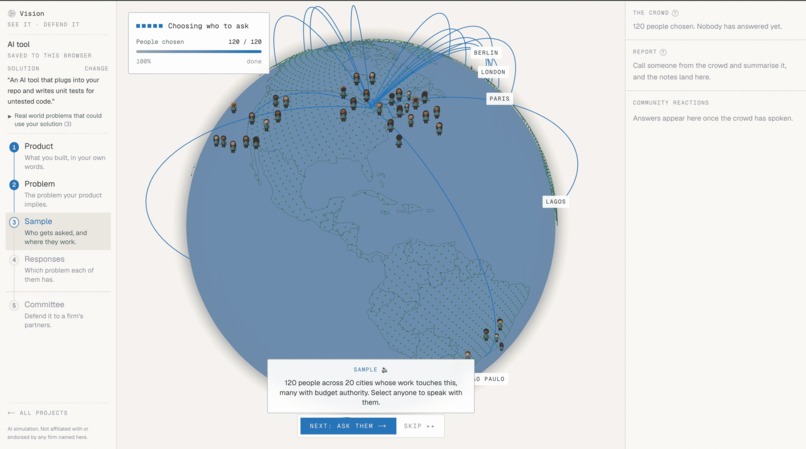Image resolution: width=806 pixels, height=449 pixels.
Task: Click the text SAVED TO THIS BROWSER
Action: tap(49, 56)
